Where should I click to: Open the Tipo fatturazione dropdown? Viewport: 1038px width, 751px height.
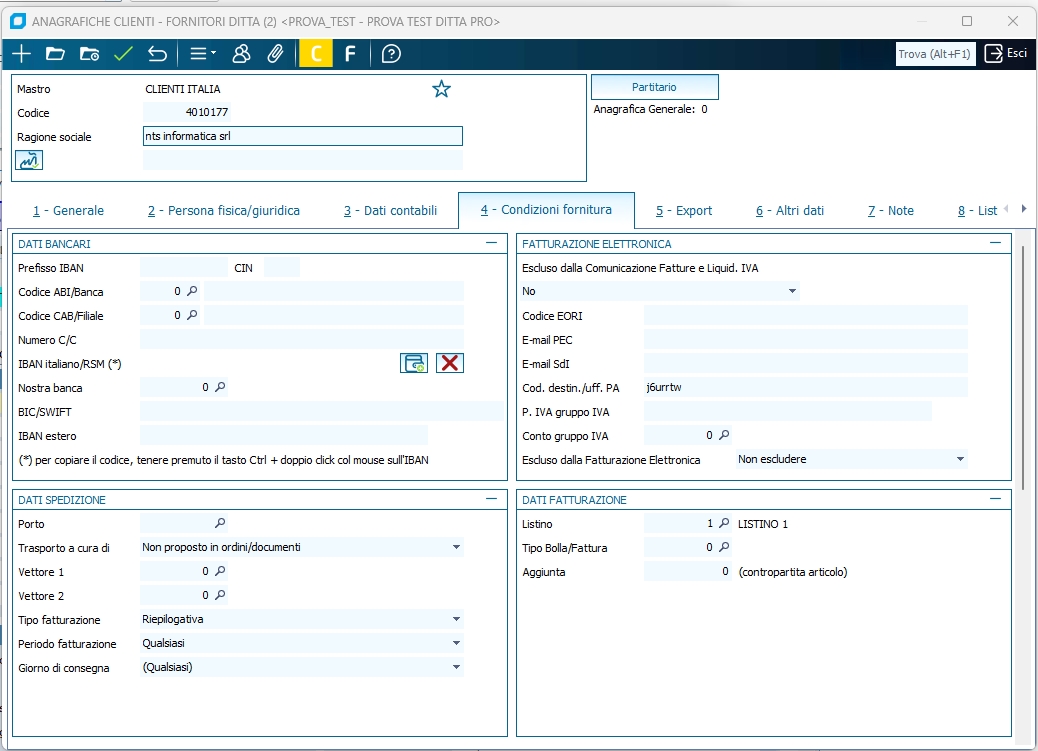pyautogui.click(x=456, y=620)
